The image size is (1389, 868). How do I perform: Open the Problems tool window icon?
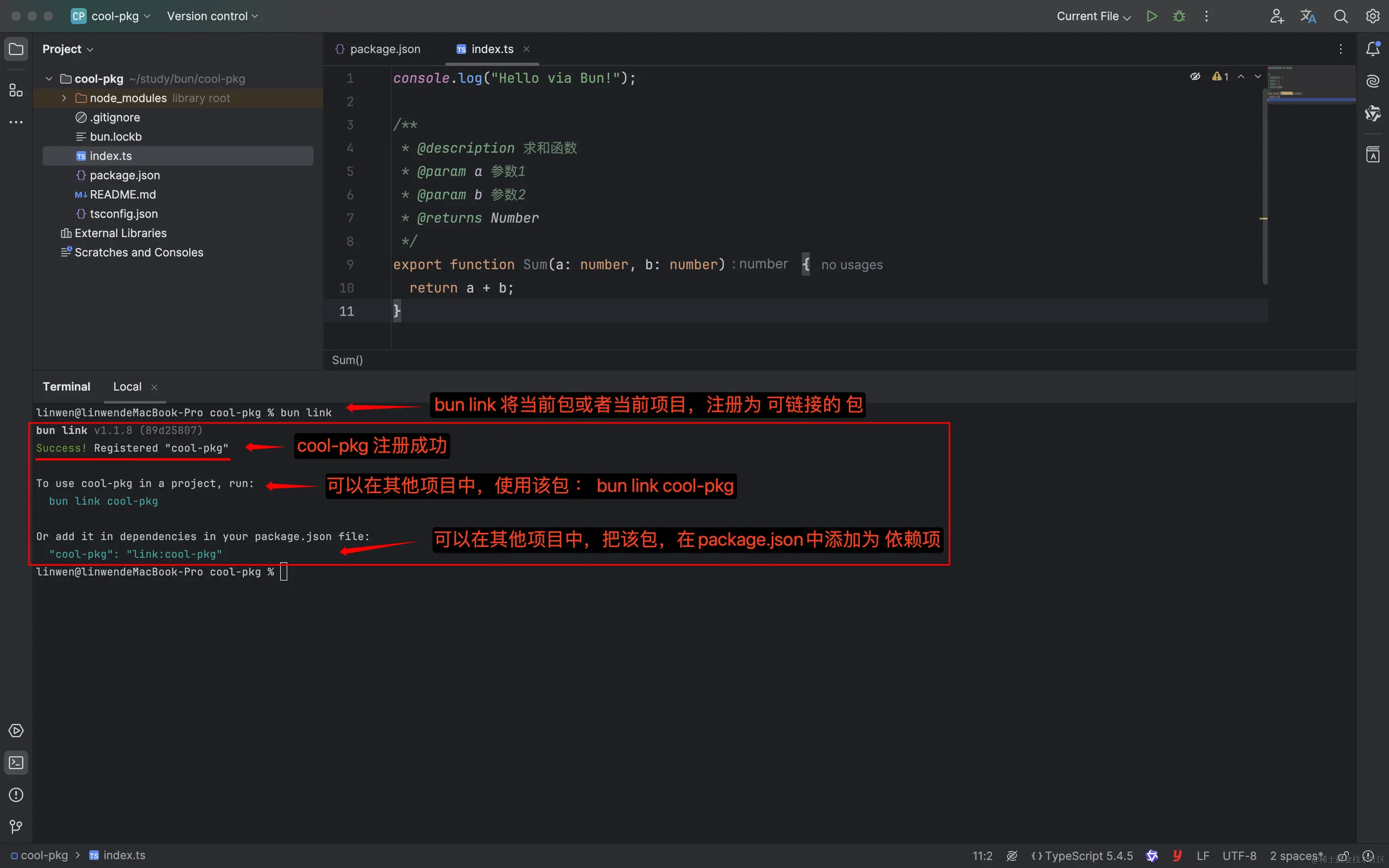click(16, 795)
